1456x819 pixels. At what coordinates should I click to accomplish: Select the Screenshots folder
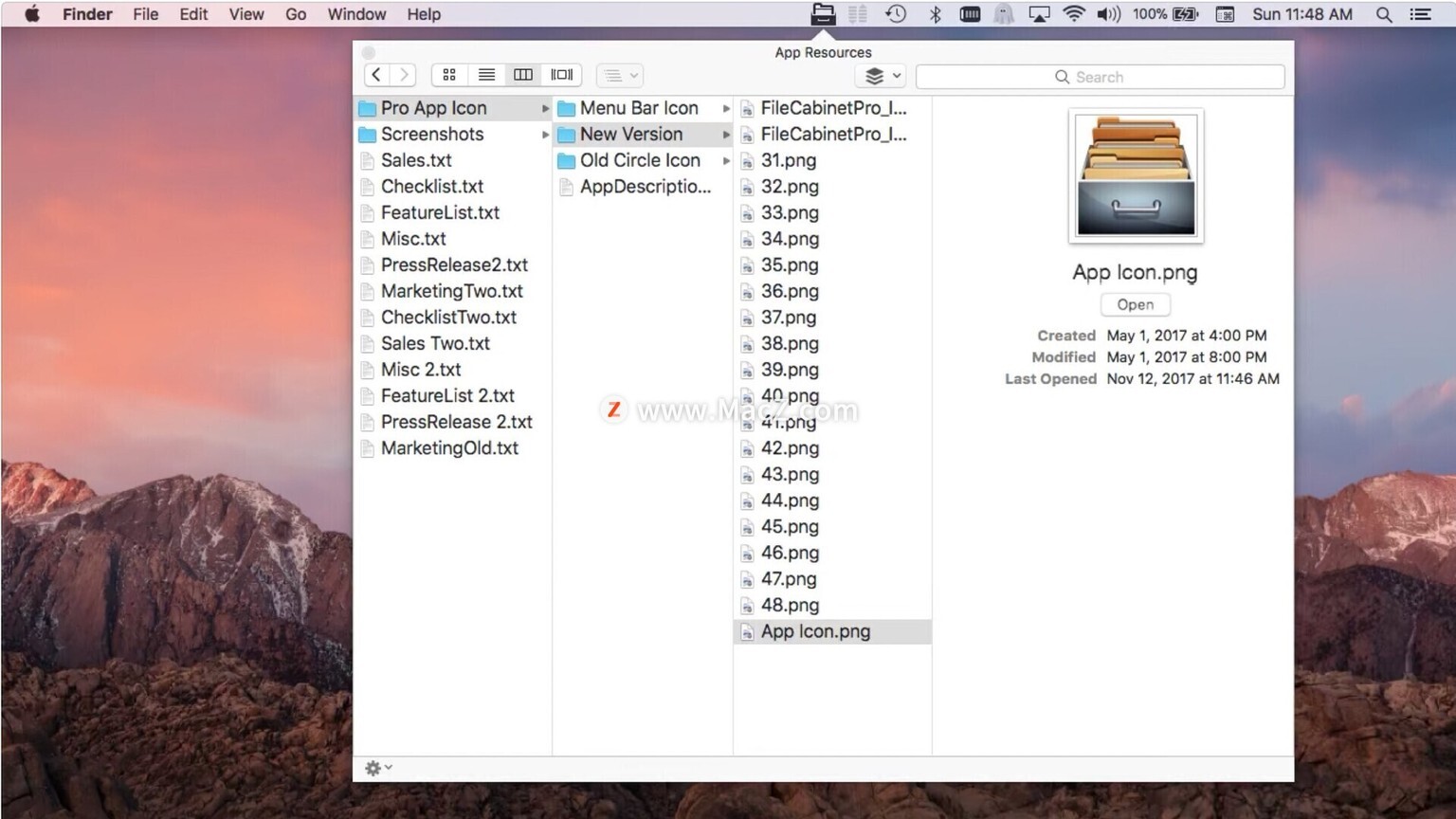(x=453, y=135)
